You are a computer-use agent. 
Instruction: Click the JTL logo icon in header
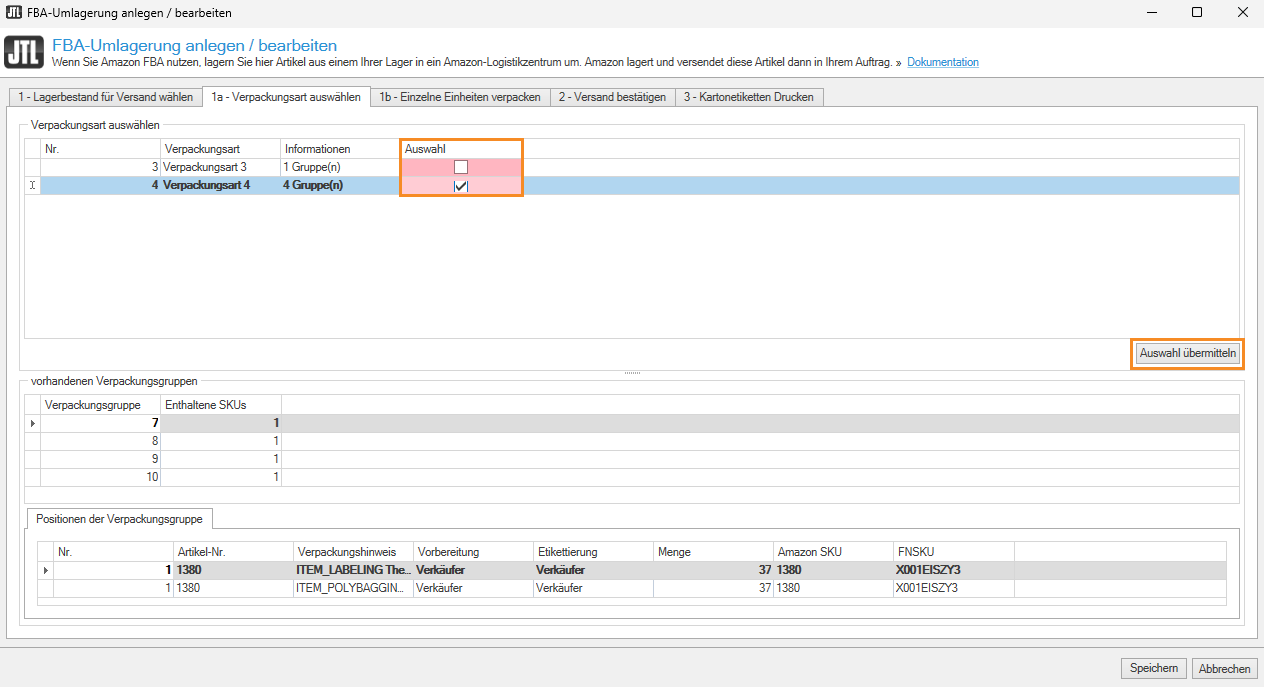[24, 53]
